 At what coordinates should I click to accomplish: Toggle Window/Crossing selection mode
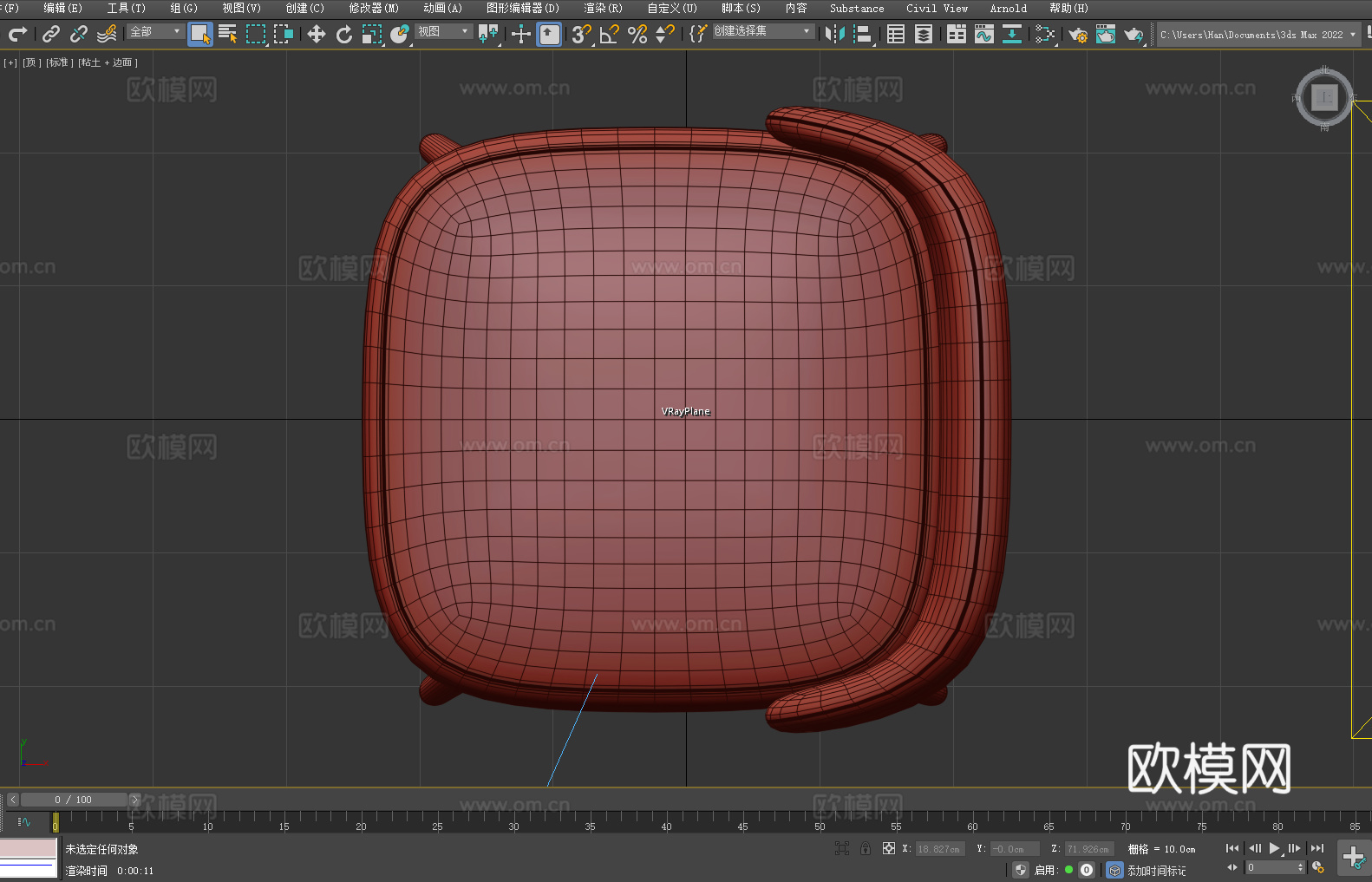[284, 34]
